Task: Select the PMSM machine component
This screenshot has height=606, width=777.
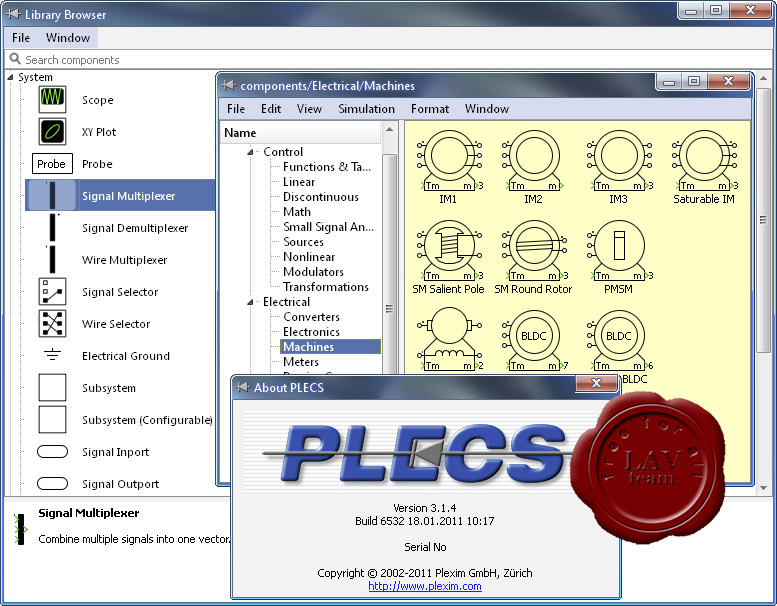Action: coord(619,250)
